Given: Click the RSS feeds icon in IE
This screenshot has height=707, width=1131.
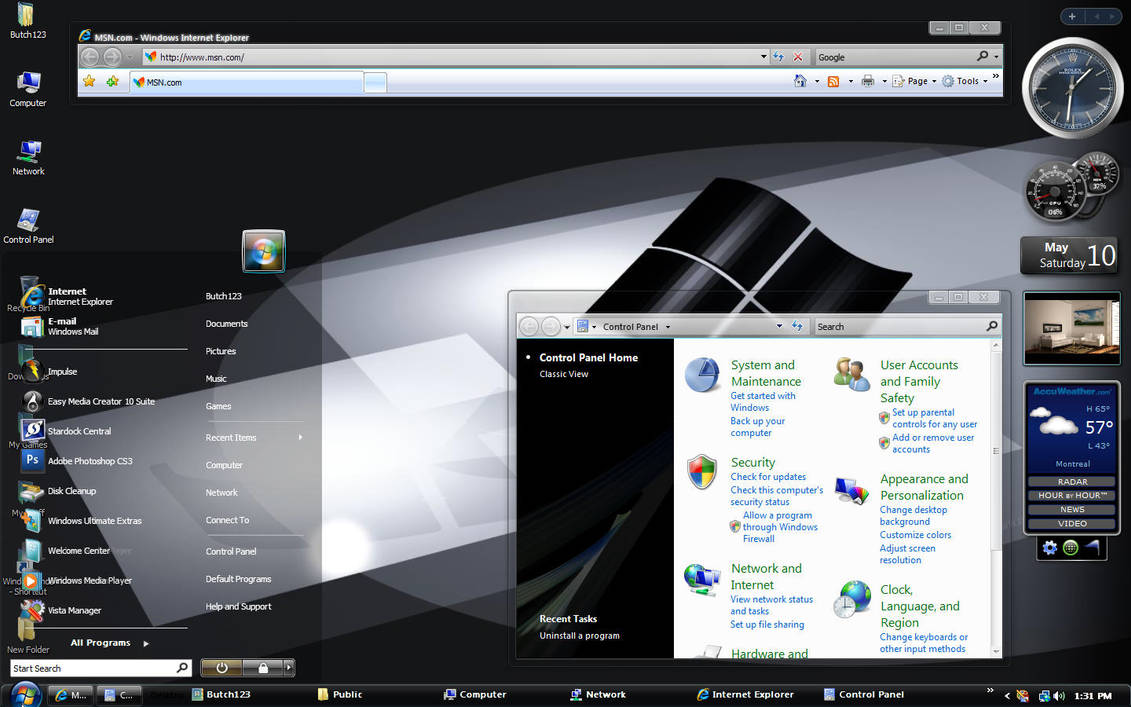Looking at the screenshot, I should tap(833, 81).
